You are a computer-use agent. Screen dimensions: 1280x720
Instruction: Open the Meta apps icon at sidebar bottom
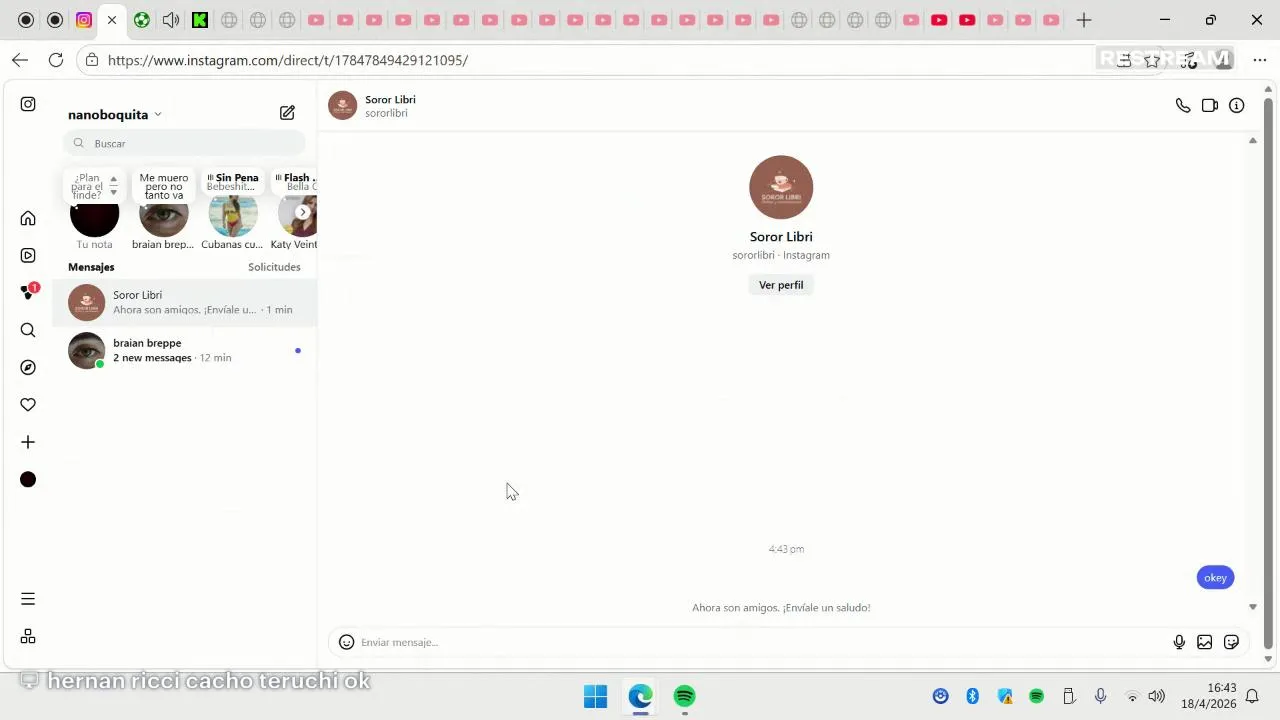coord(28,636)
